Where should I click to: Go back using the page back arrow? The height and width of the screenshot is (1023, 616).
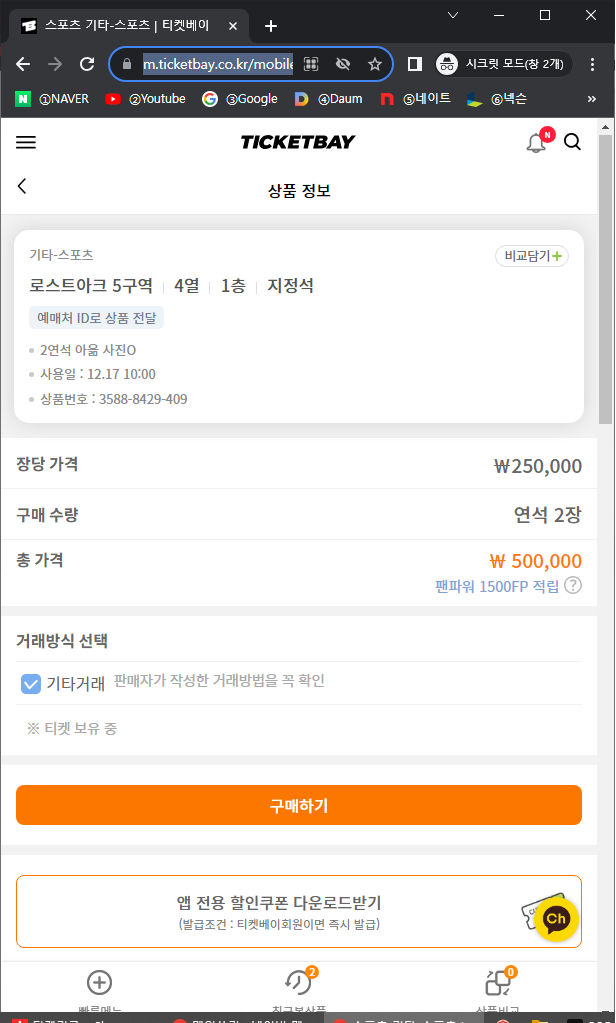click(x=22, y=186)
